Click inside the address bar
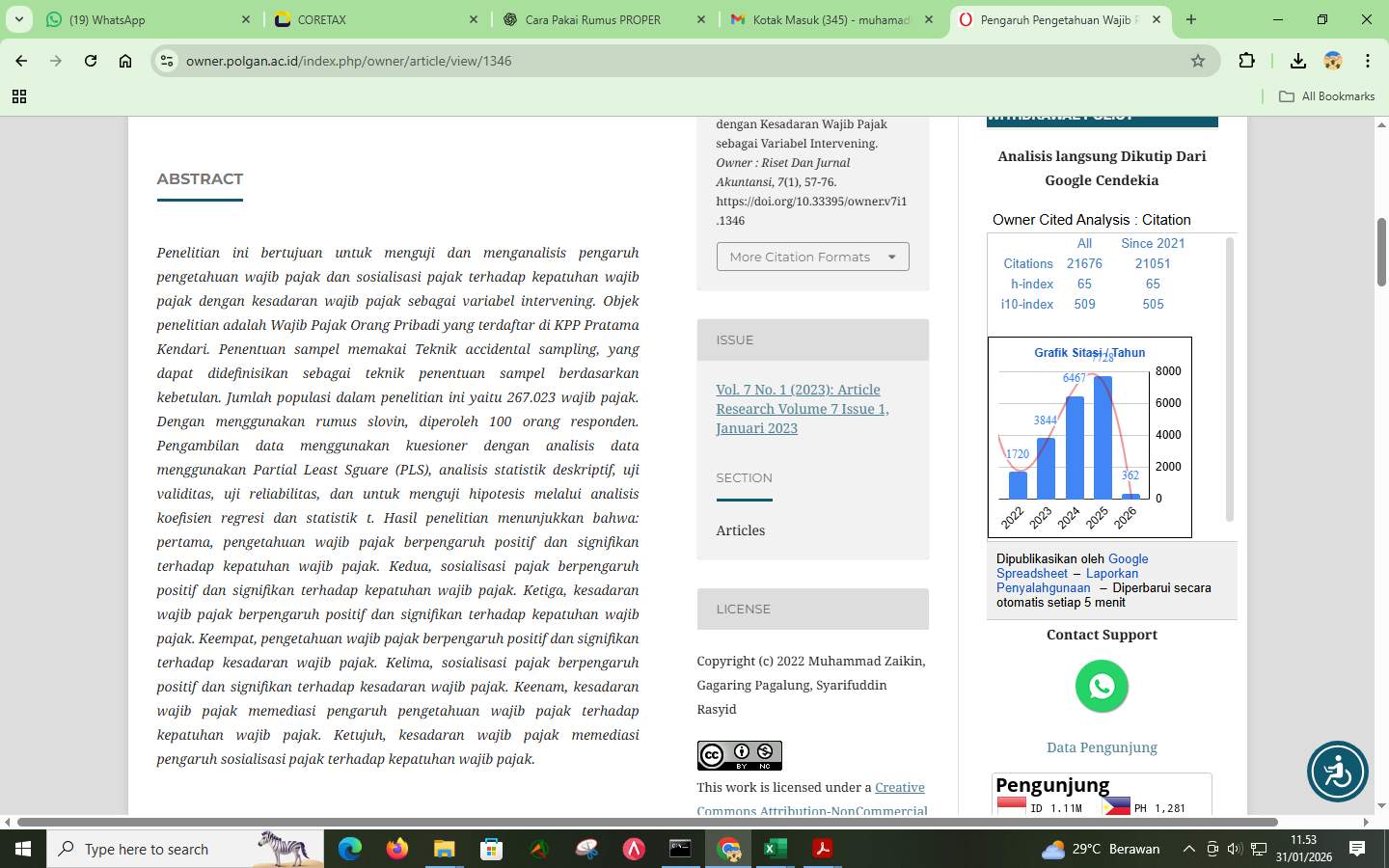Screen dimensions: 1389x868 [x=482, y=60]
